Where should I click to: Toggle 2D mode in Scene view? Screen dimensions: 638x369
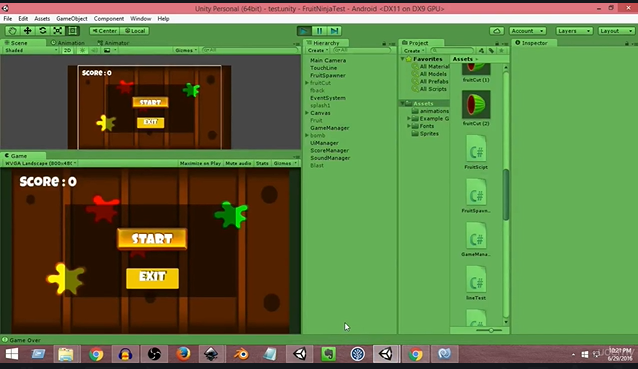click(x=68, y=50)
